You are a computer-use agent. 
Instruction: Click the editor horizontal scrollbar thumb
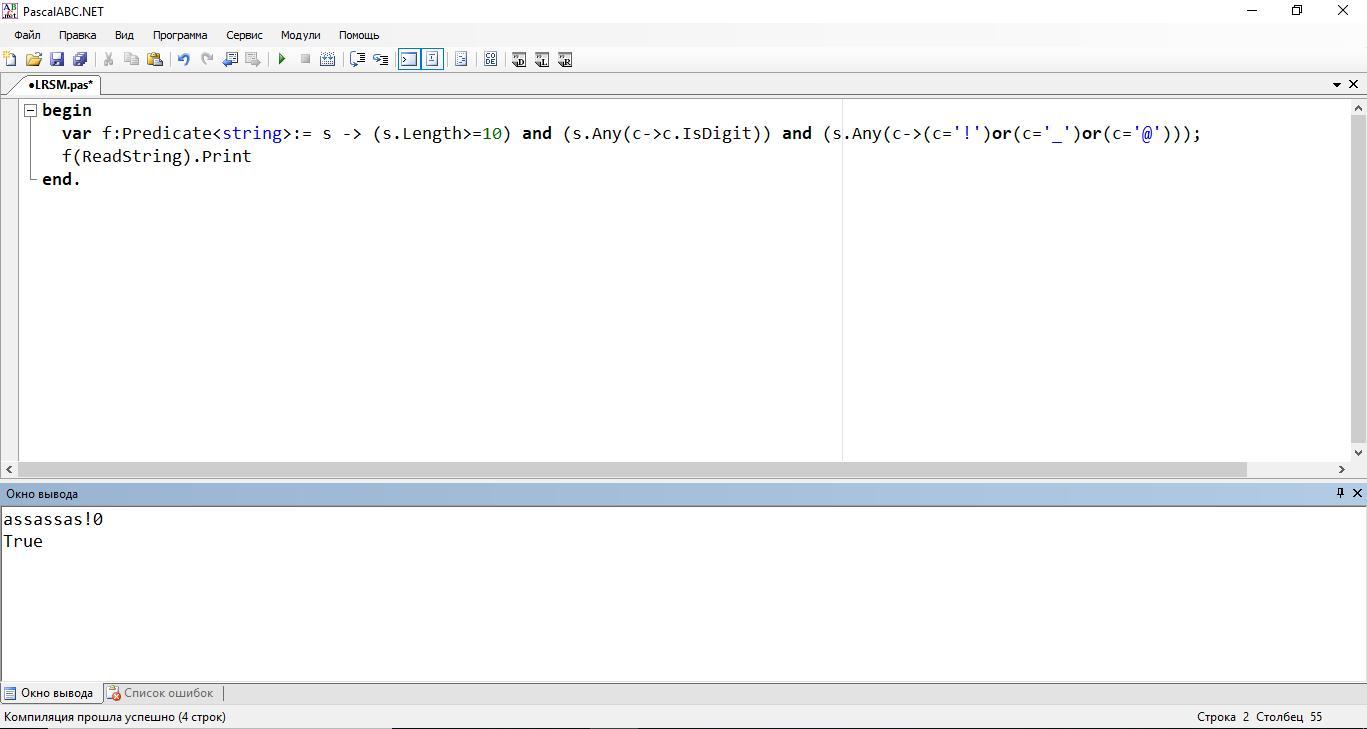point(632,469)
